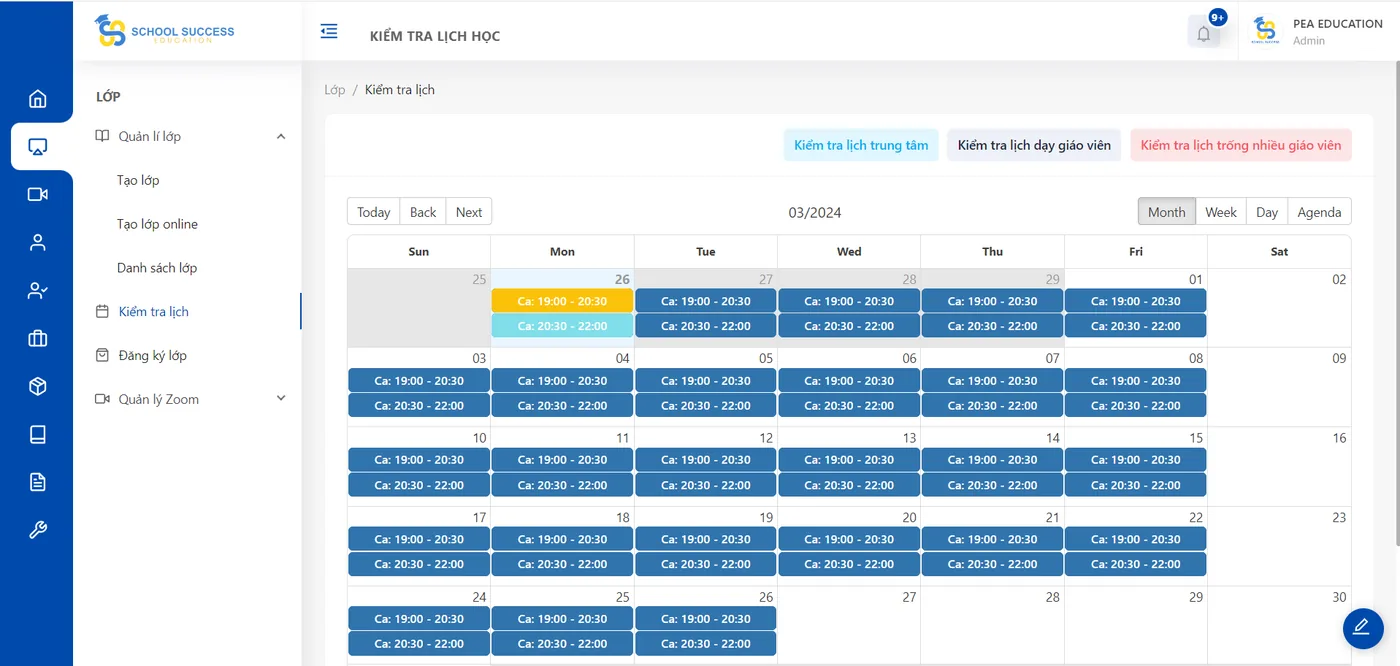Open the PEA EDUCATION Admin profile menu
Screen dimensions: 1400x666
1318,32
